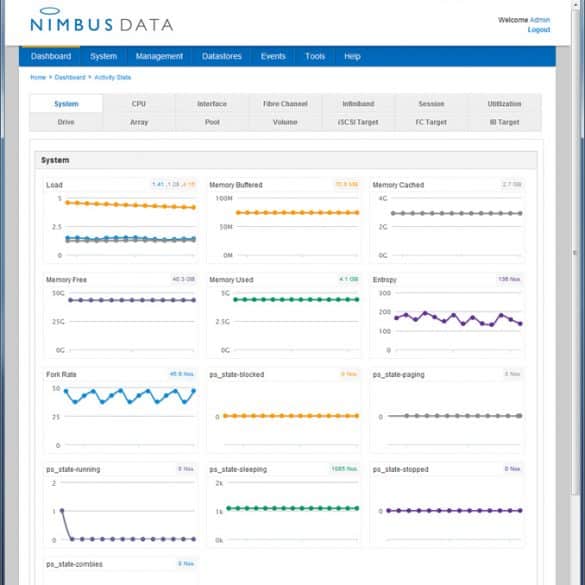The height and width of the screenshot is (585, 585).
Task: Click the Memory Cached chart
Action: [x=448, y=220]
